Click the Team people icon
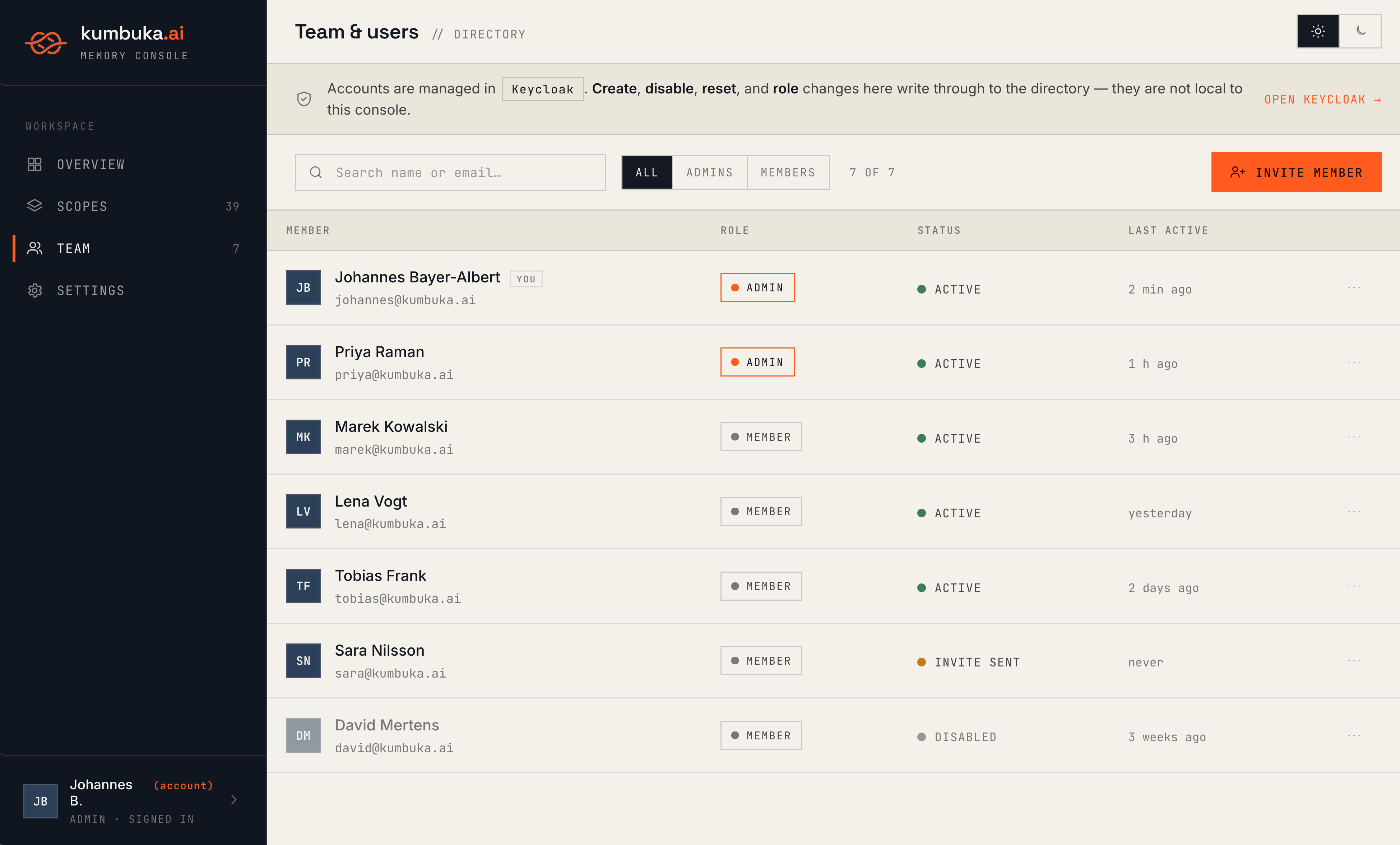 pos(35,248)
